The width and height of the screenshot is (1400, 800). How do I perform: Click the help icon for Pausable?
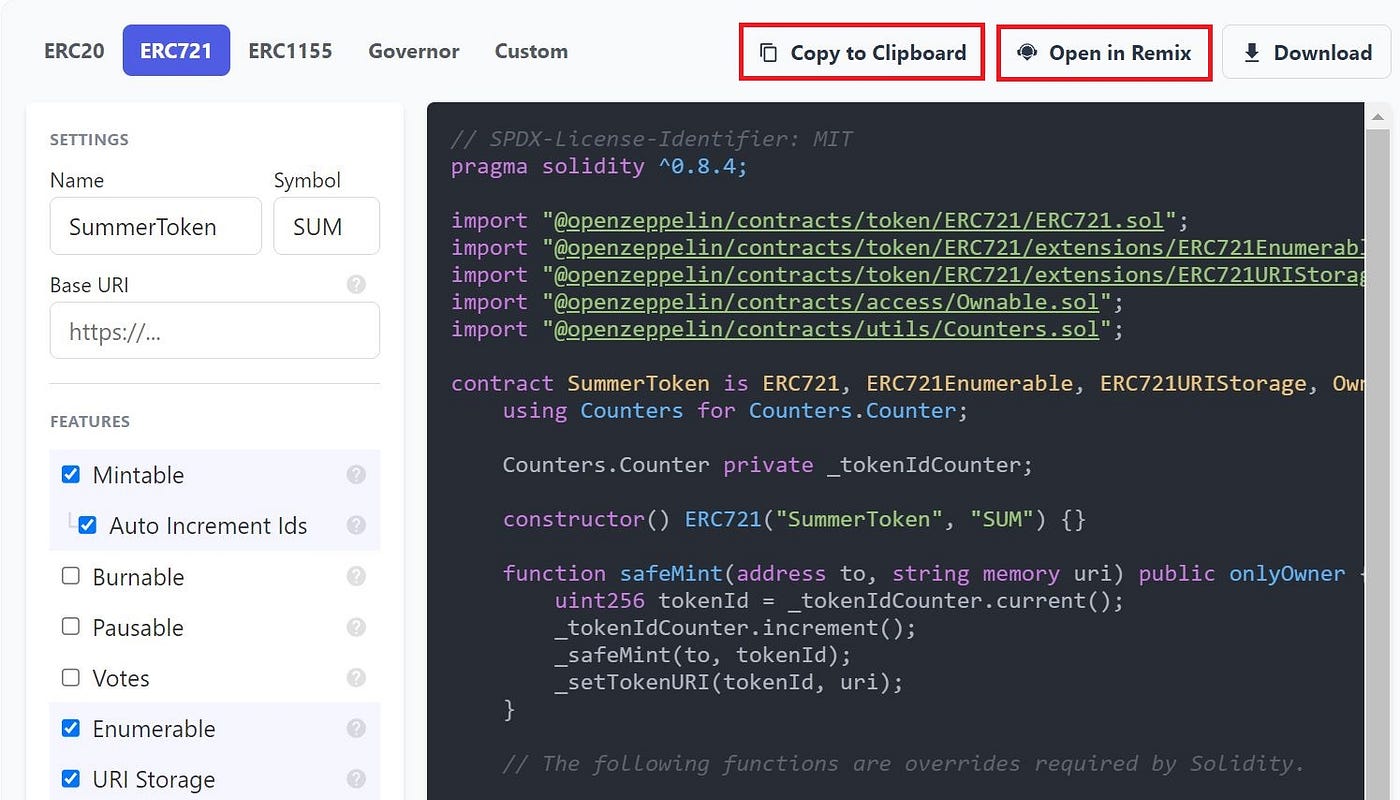(356, 627)
